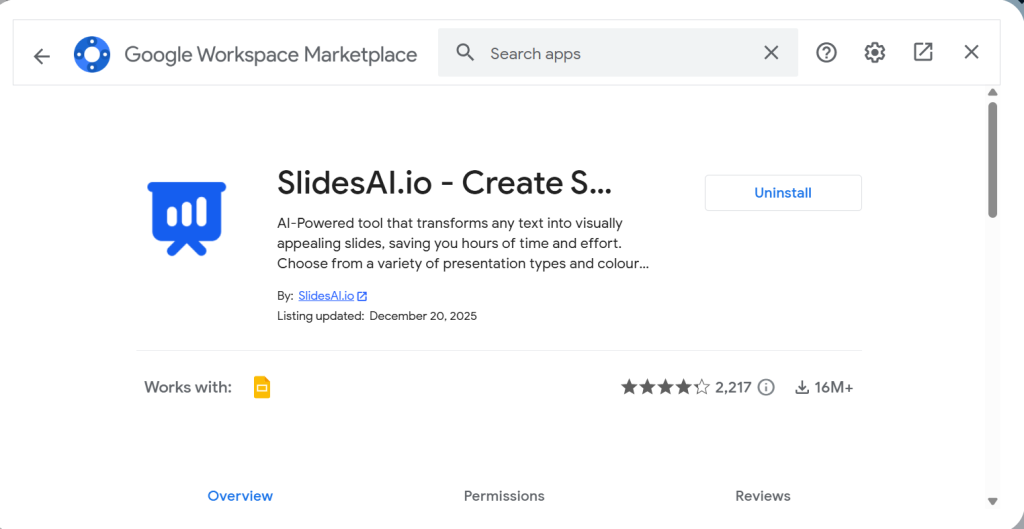Switch to the Reviews tab
The height and width of the screenshot is (529, 1024).
763,496
